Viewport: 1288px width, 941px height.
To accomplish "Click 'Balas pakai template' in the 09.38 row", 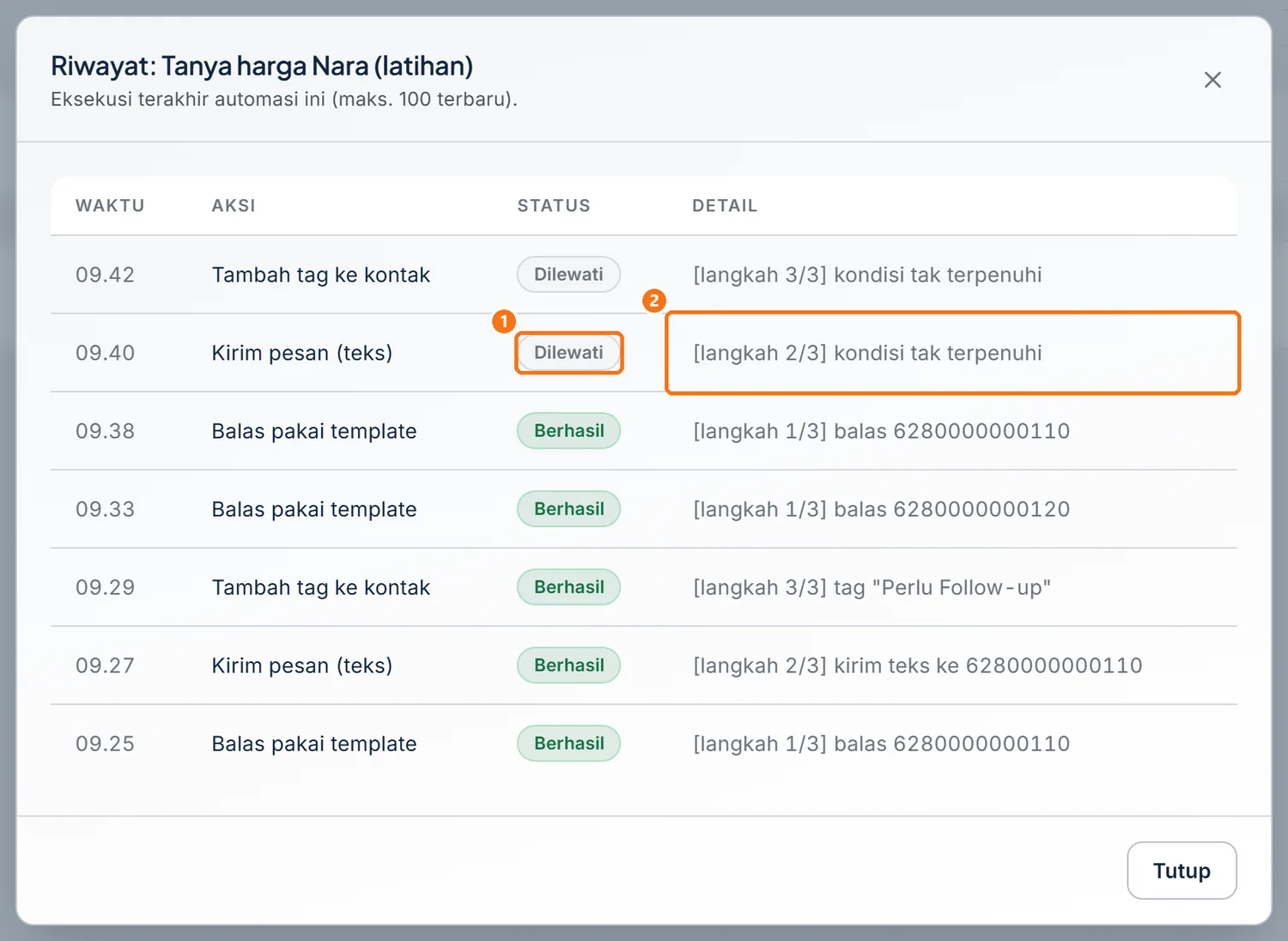I will coord(313,431).
